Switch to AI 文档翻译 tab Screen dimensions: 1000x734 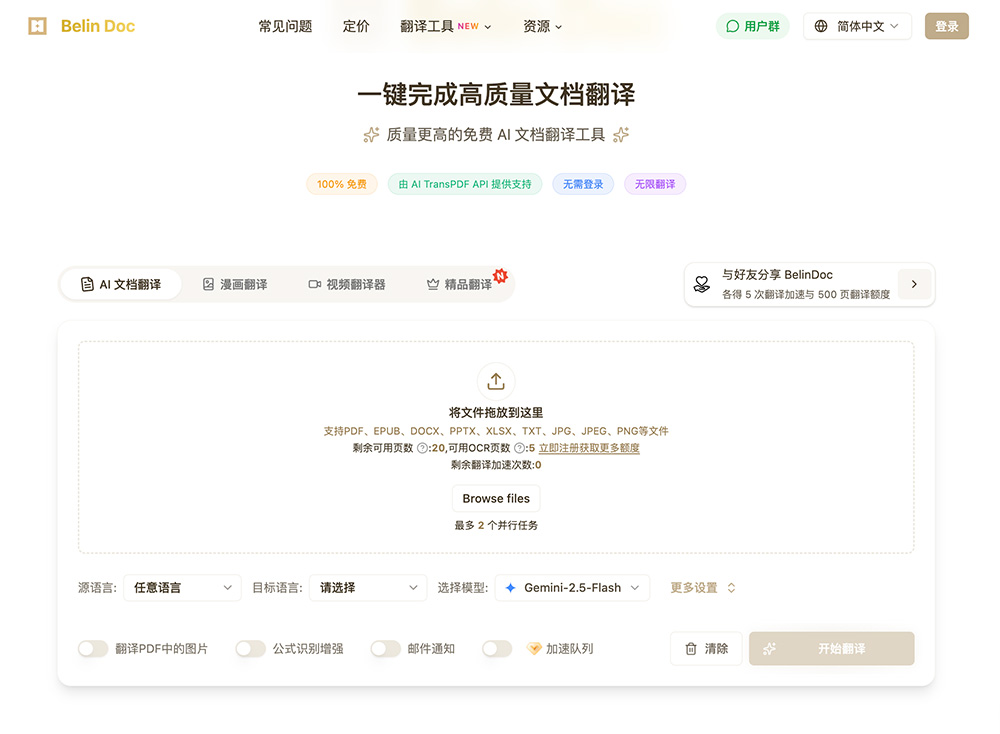[x=121, y=284]
